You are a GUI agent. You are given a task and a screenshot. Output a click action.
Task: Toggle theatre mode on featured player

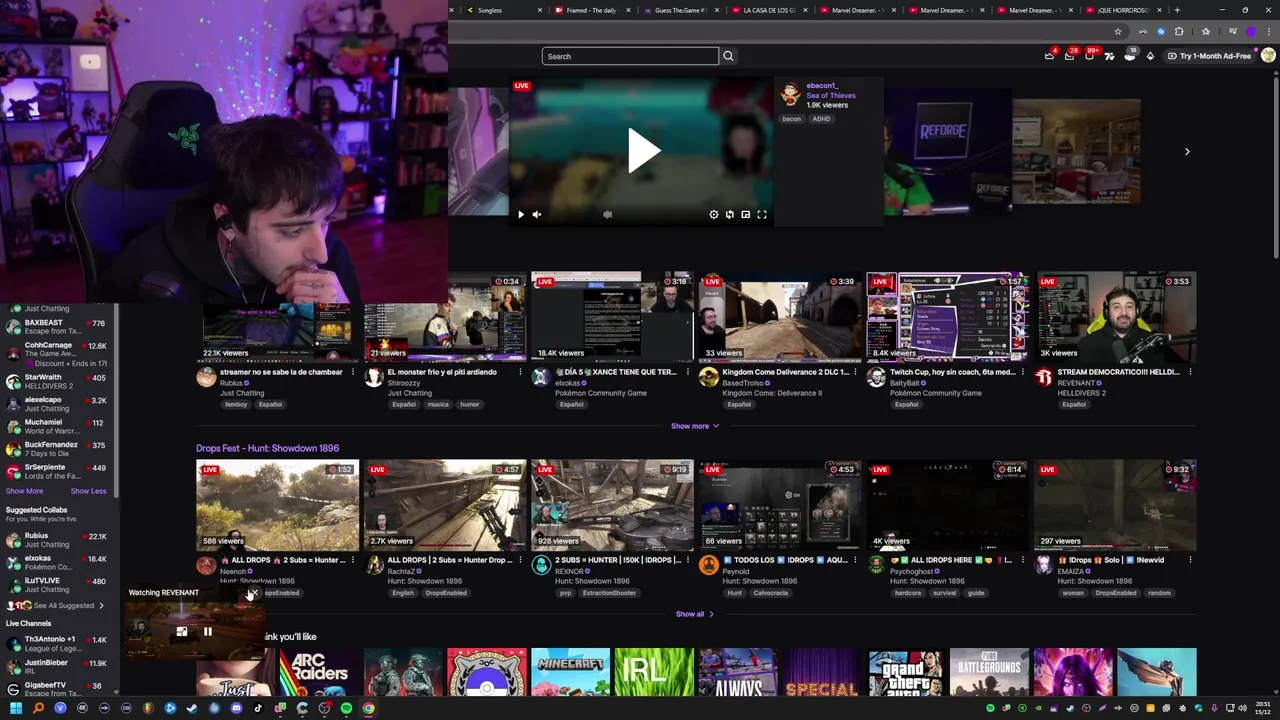[x=746, y=214]
